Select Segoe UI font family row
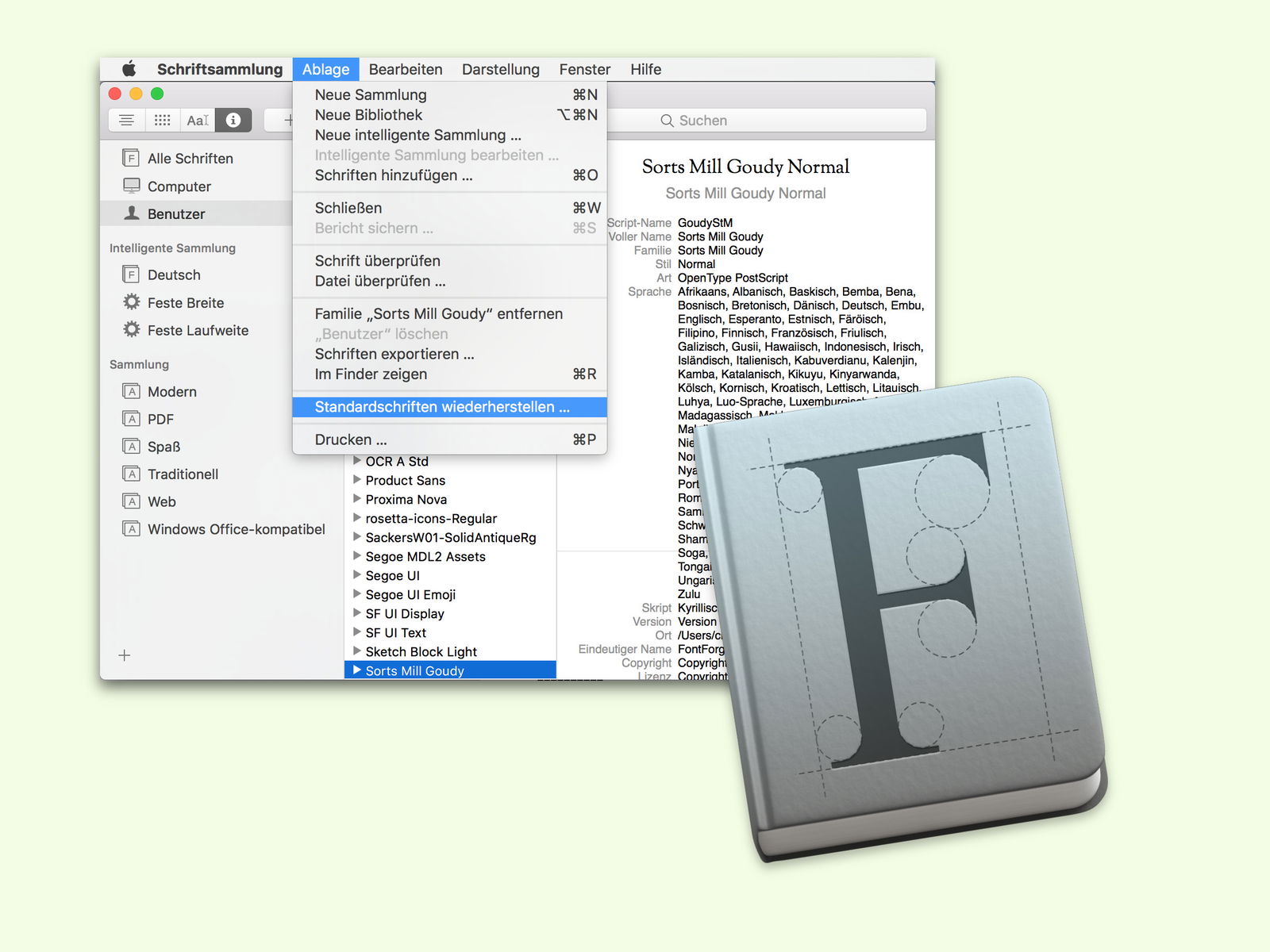The image size is (1270, 952). pyautogui.click(x=450, y=575)
